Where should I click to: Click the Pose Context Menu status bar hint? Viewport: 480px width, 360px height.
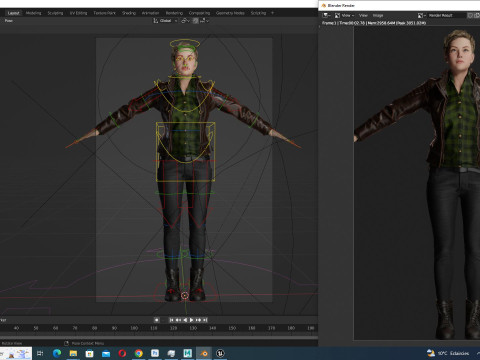84,343
